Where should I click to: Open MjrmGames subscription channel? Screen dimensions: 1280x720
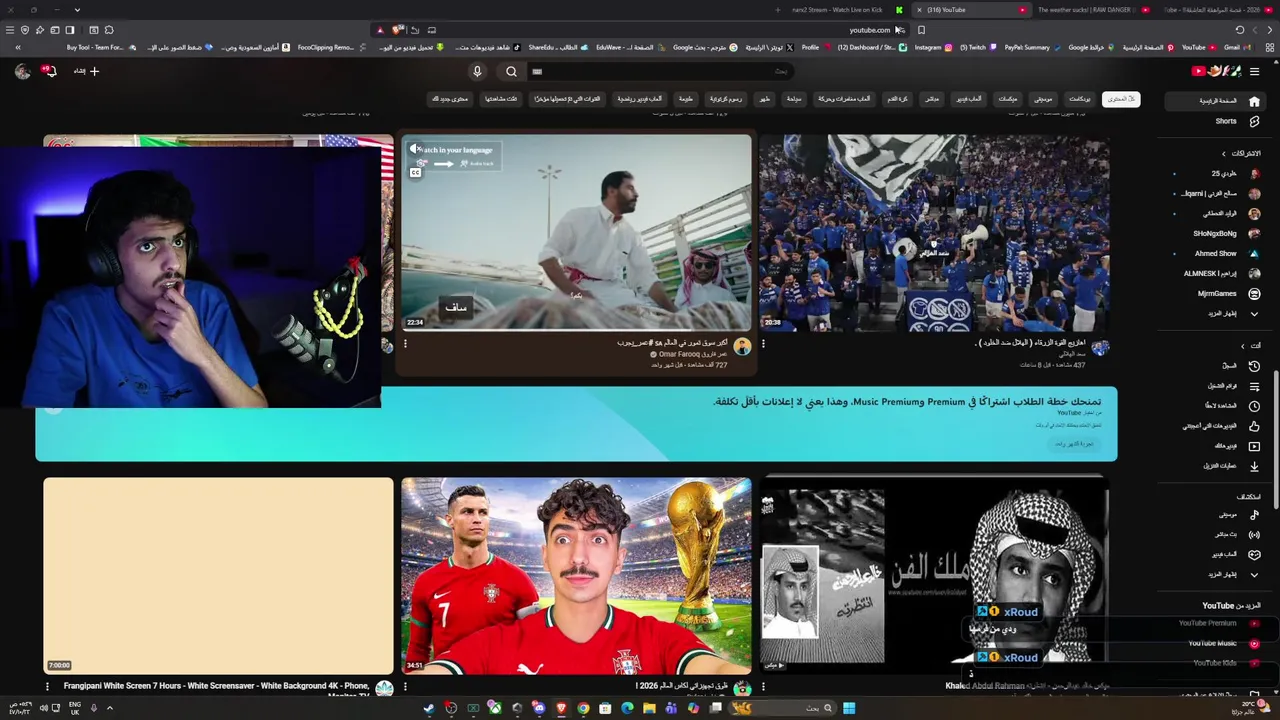(1215, 294)
